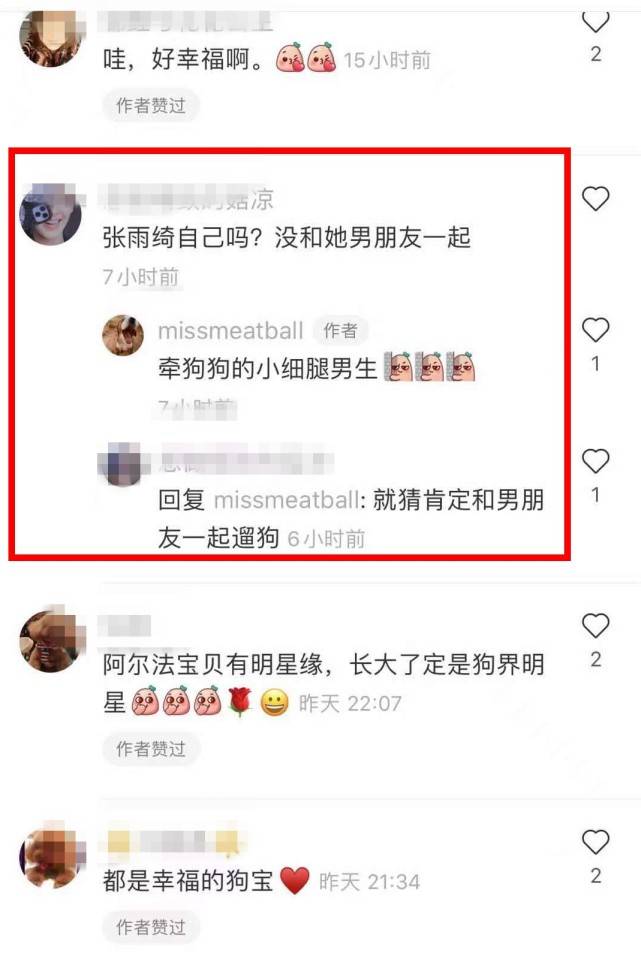Tap the rose emoji in 狗界明星 comment

click(241, 702)
